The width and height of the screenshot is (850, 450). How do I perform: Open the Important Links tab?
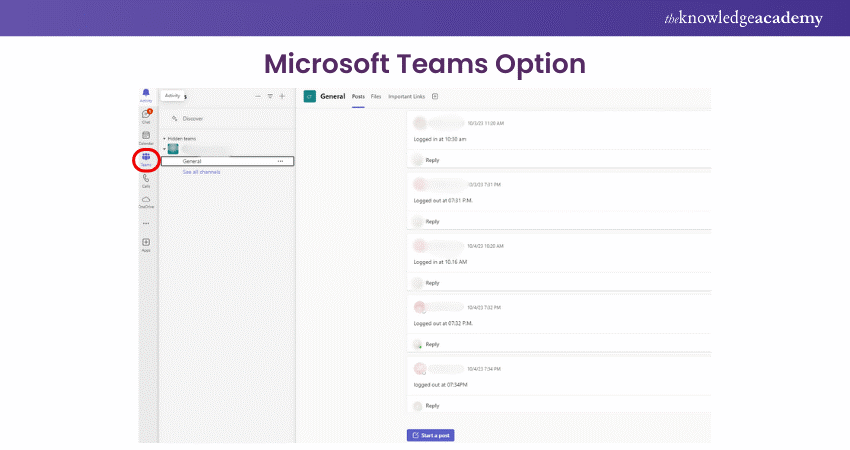click(x=406, y=97)
